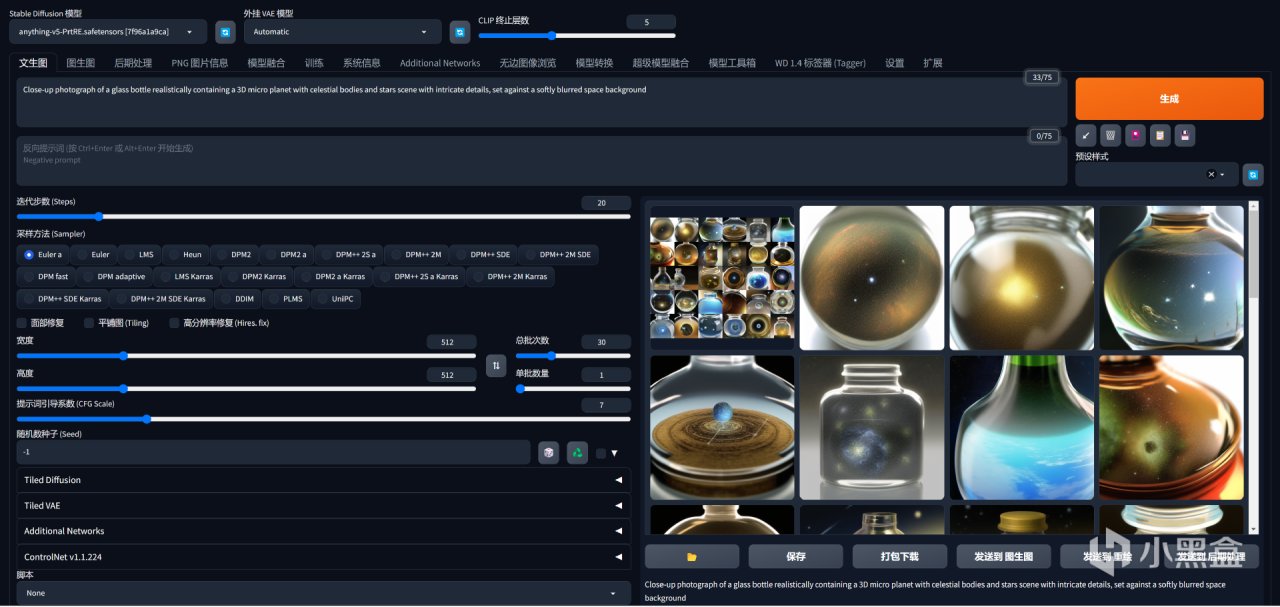This screenshot has height=607, width=1280.
Task: Open the Additional Networks tab
Action: (440, 63)
